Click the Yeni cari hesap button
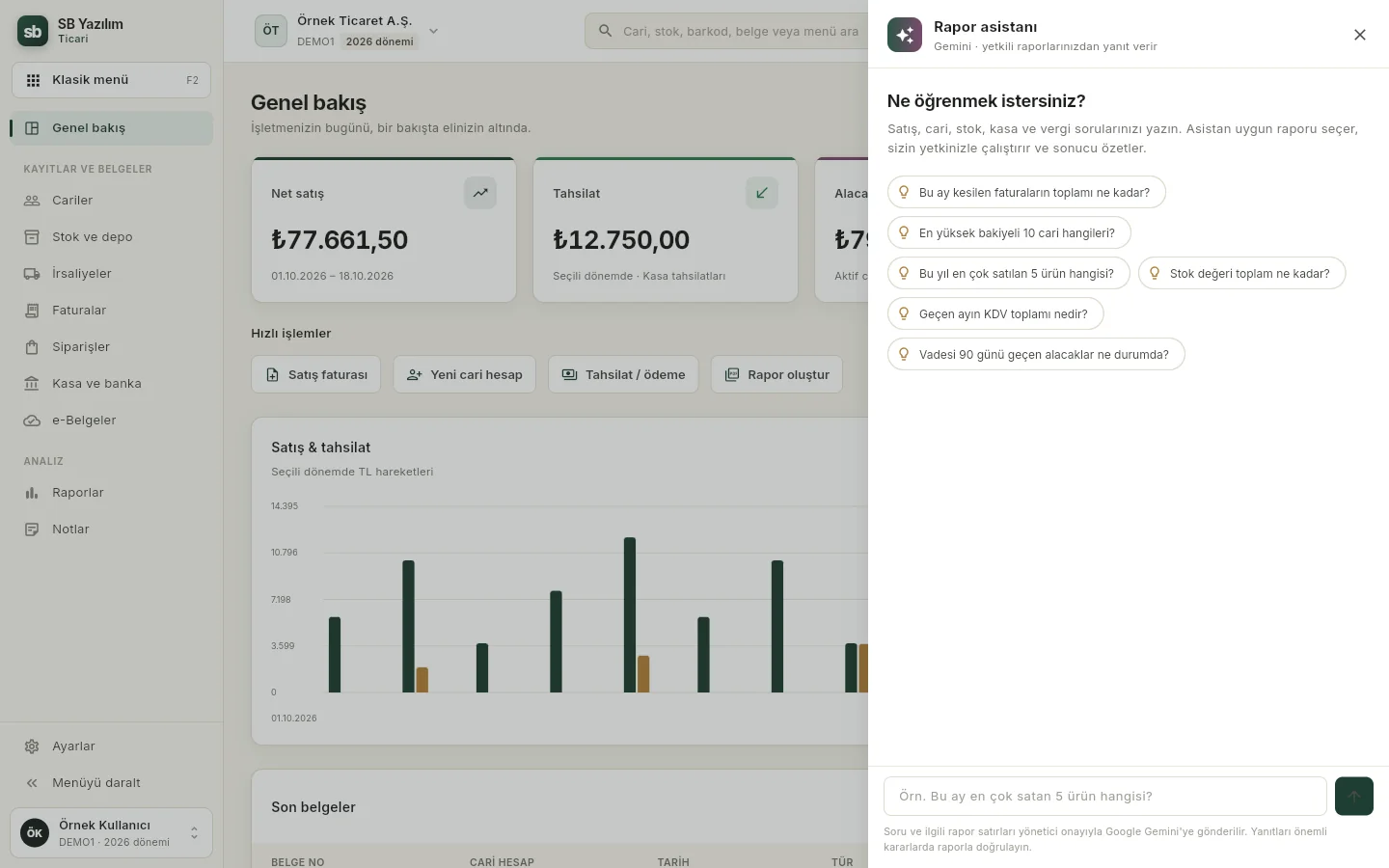The height and width of the screenshot is (868, 1389). [464, 374]
